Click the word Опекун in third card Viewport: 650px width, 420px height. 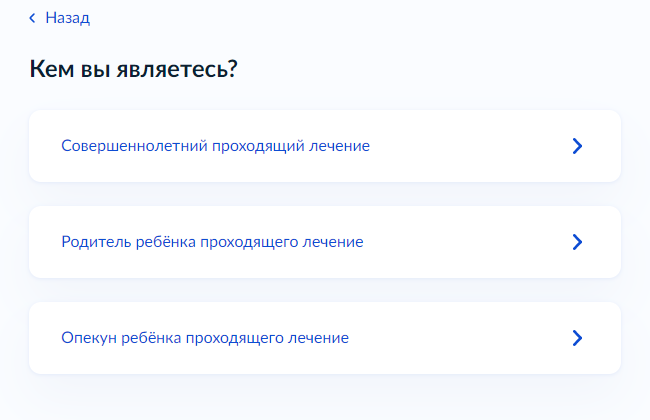pyautogui.click(x=86, y=338)
